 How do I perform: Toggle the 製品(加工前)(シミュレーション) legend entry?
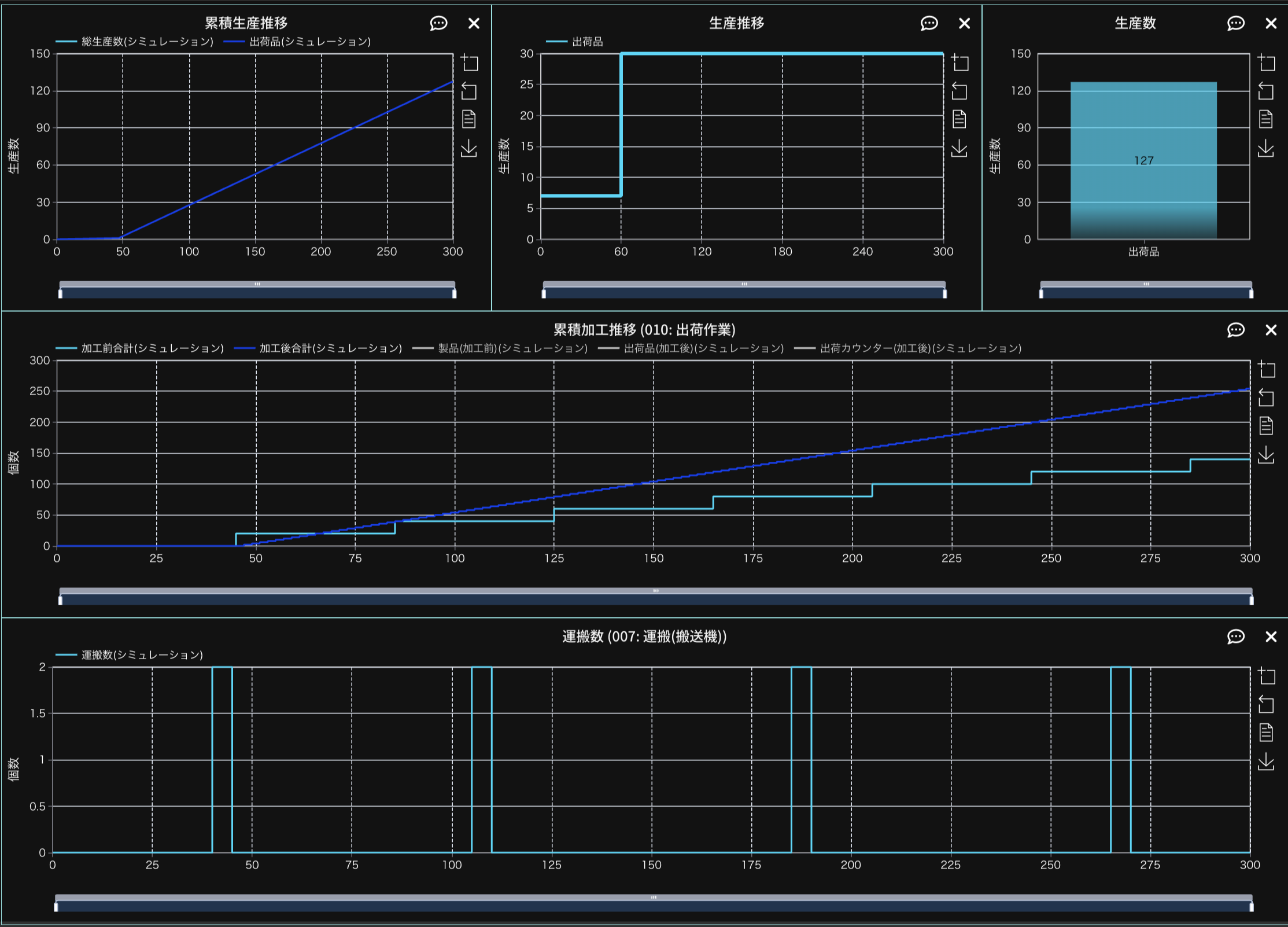tap(512, 348)
